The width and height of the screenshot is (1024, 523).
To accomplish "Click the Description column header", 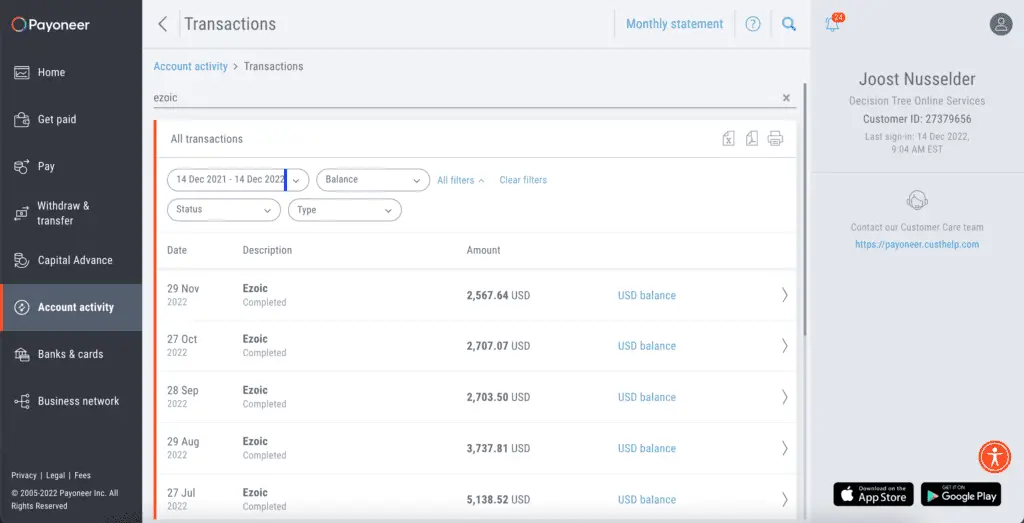I will [x=267, y=250].
